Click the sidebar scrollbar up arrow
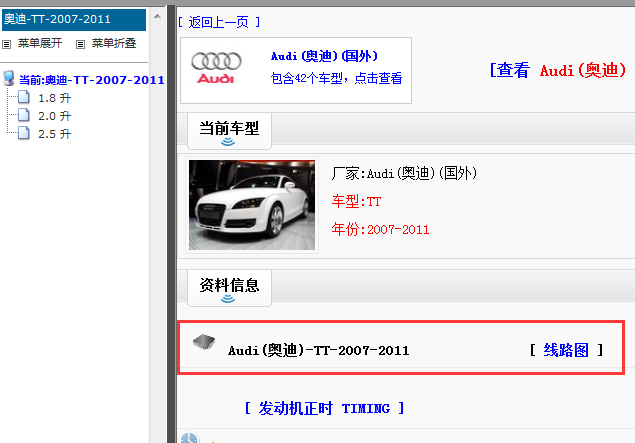Viewport: 635px width, 443px height. 158,17
